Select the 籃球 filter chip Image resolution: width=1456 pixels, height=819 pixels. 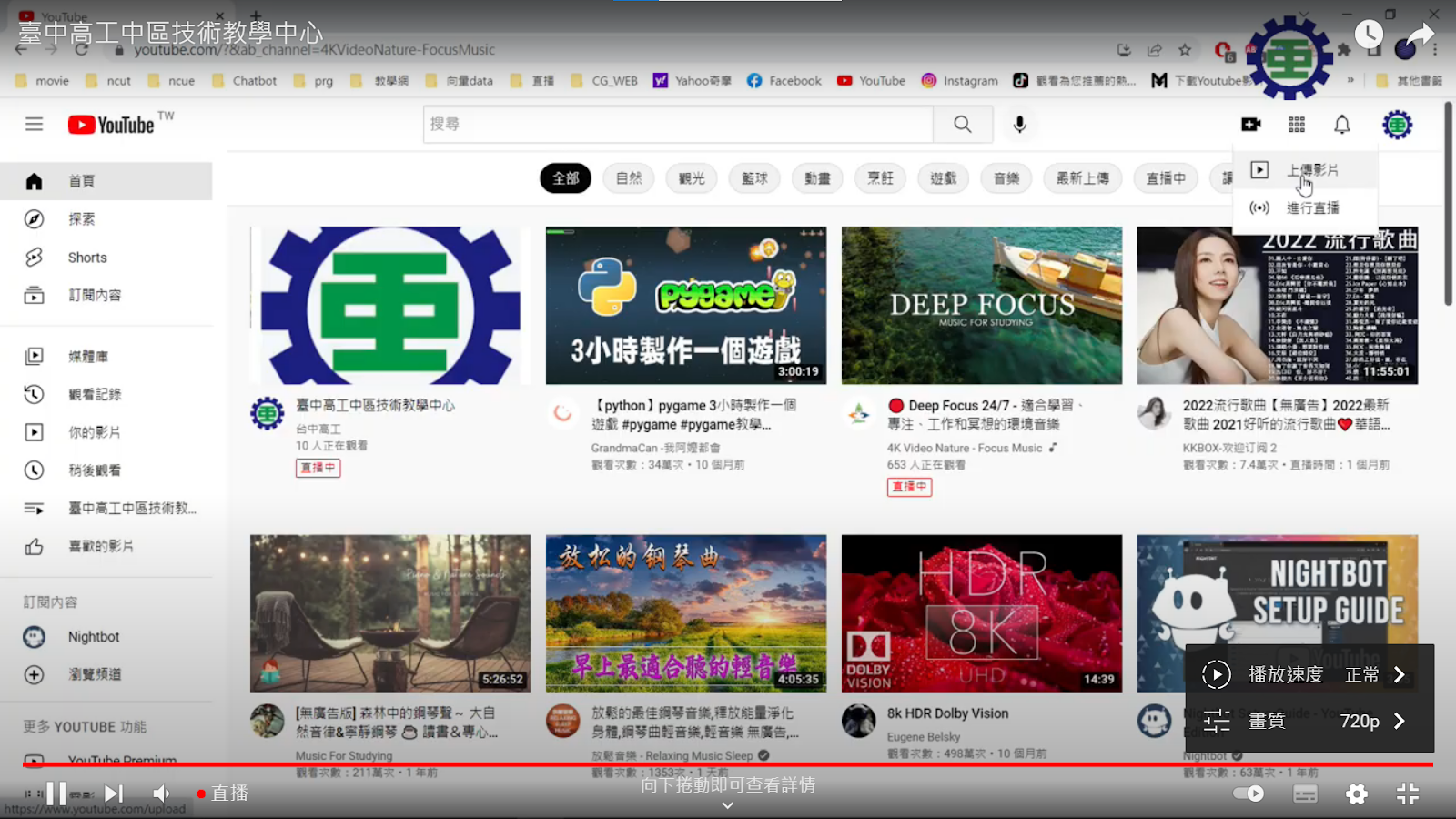click(x=754, y=178)
